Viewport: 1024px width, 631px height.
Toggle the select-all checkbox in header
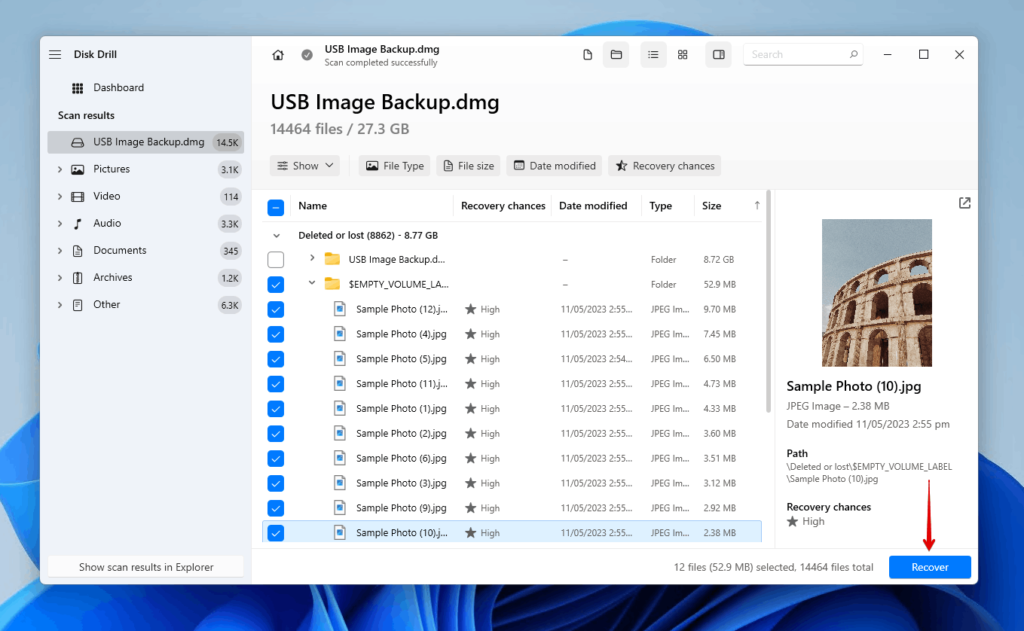coord(275,206)
